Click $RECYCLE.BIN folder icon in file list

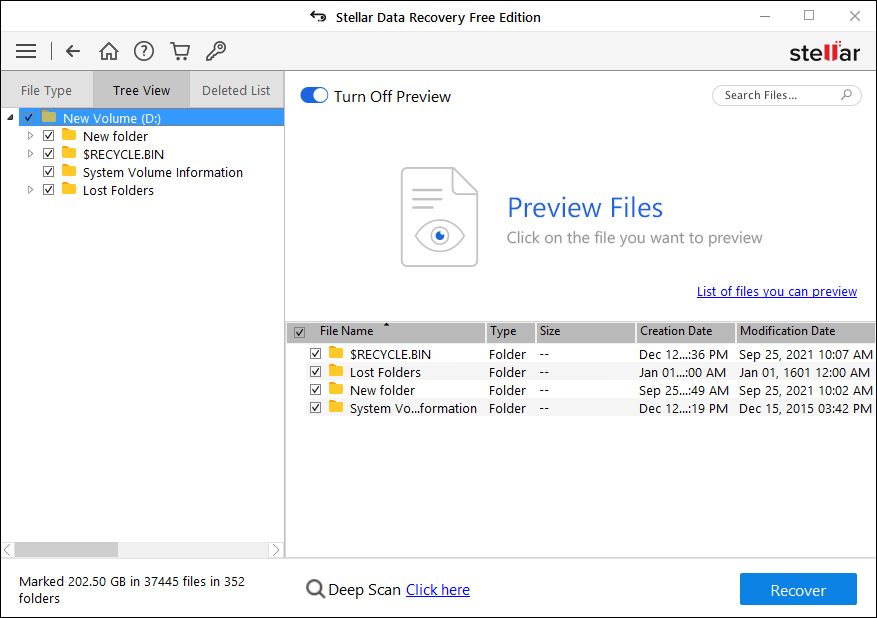coord(336,353)
